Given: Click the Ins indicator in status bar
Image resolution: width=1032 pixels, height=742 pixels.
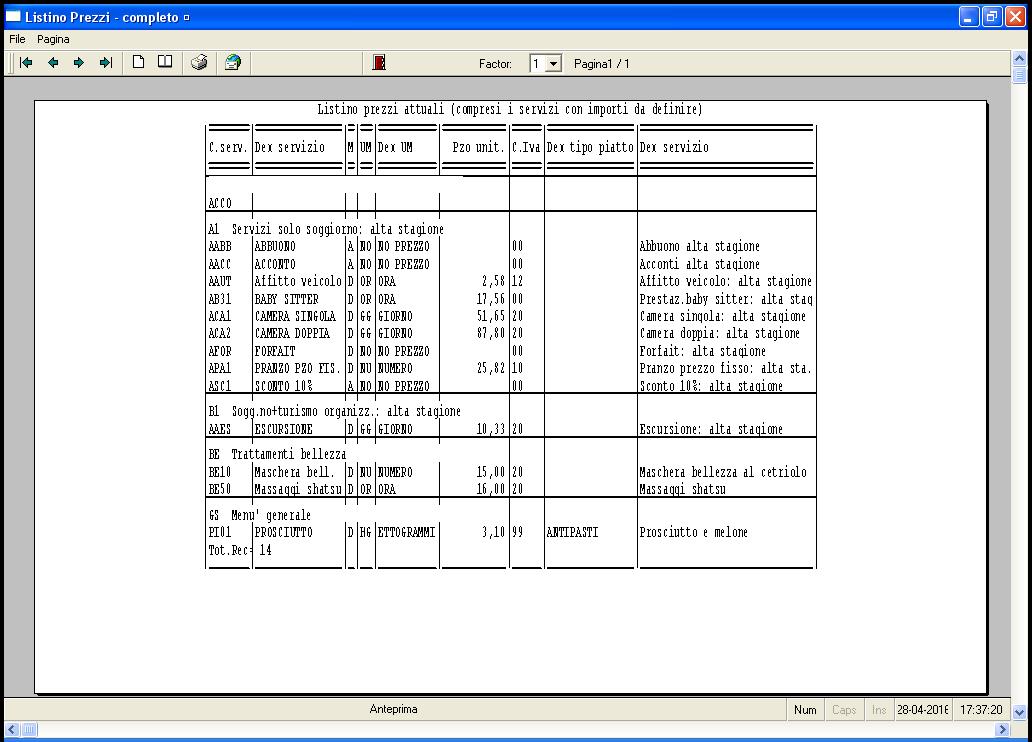Looking at the screenshot, I should (x=879, y=710).
